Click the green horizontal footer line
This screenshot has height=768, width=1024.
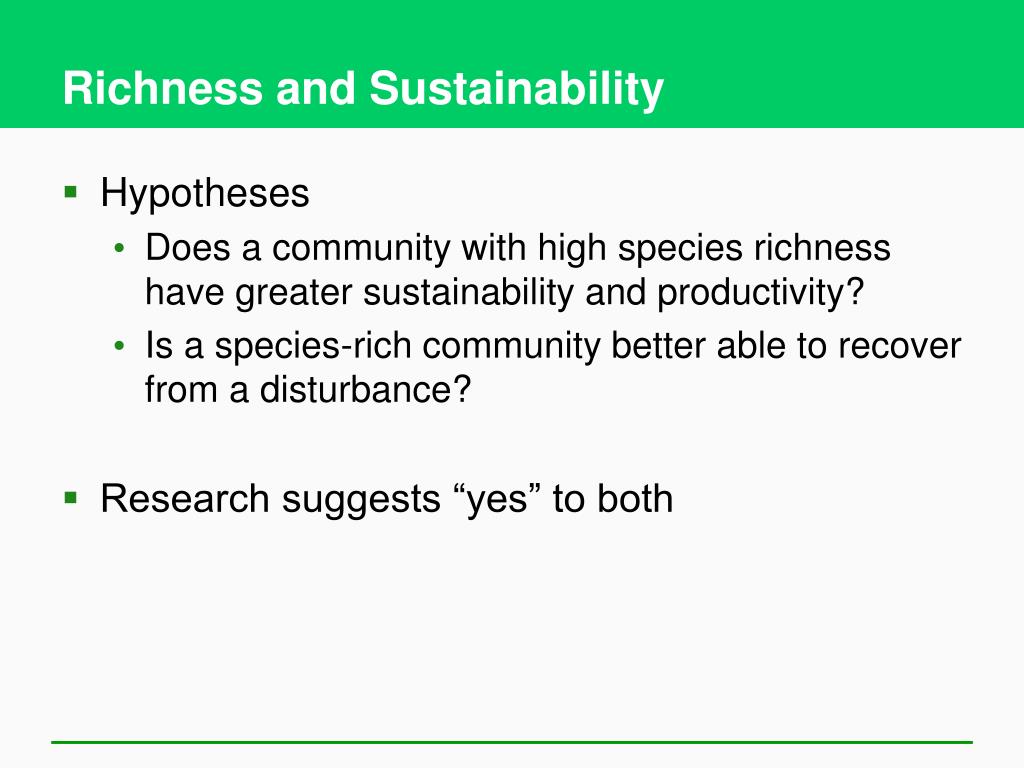point(512,742)
